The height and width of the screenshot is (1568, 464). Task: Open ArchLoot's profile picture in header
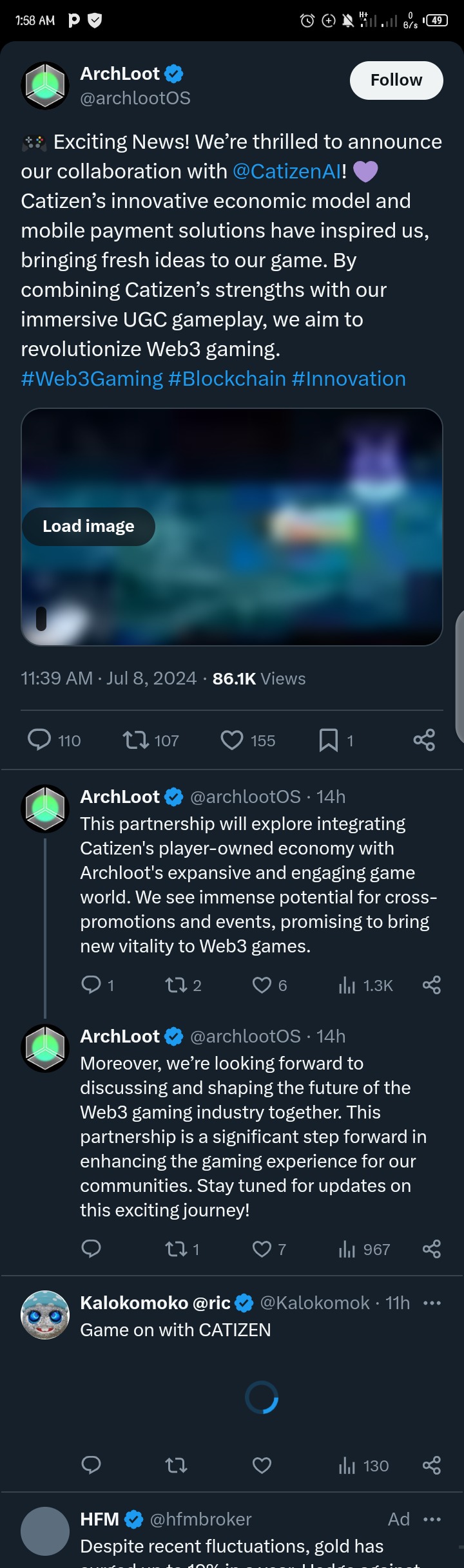click(x=45, y=86)
